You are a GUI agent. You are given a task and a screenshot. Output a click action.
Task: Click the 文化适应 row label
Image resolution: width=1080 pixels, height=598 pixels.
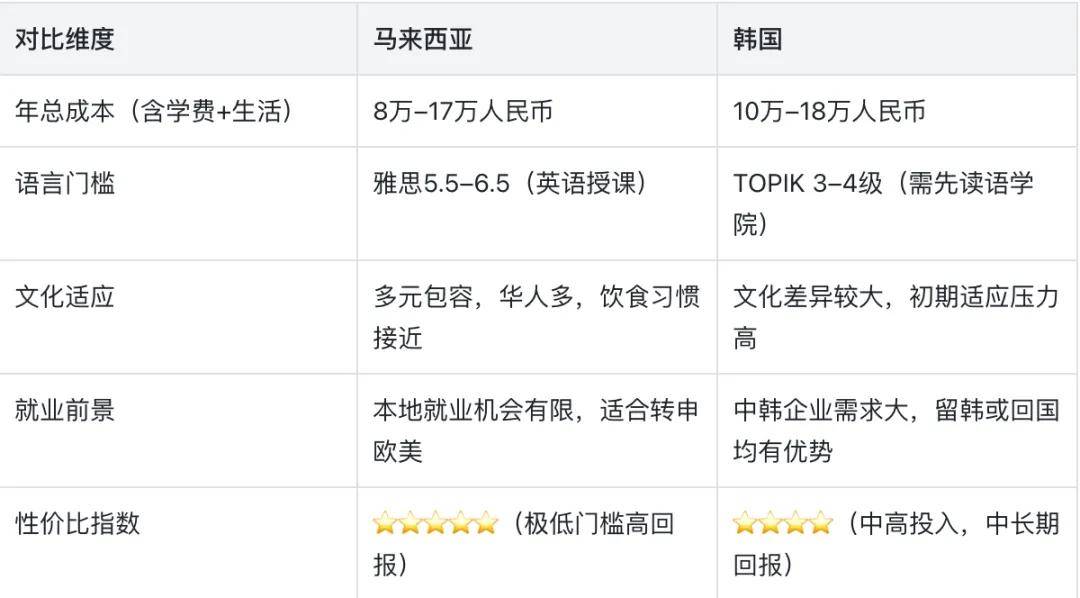(64, 297)
